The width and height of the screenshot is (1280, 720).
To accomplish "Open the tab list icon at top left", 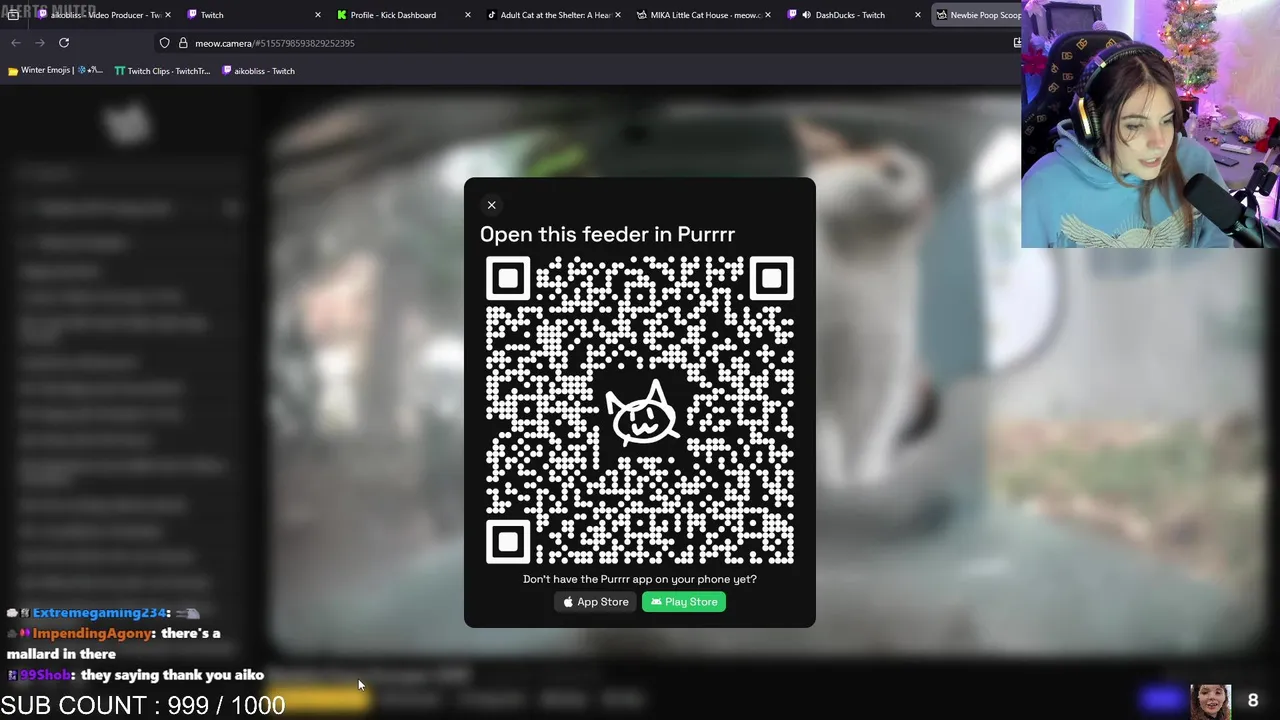I will click(13, 15).
